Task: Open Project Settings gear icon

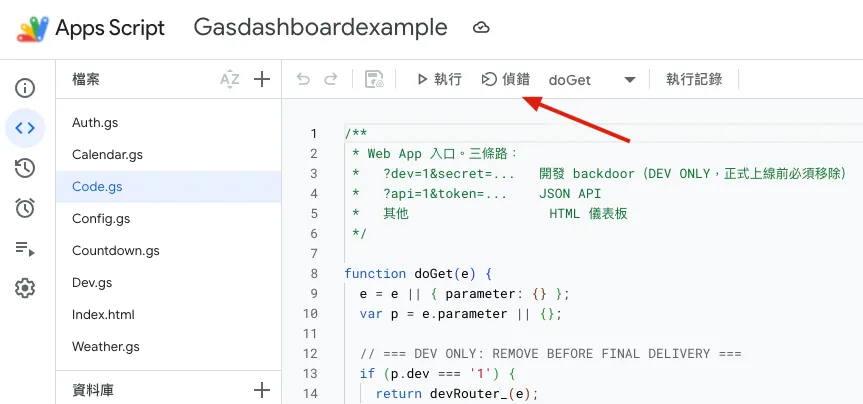Action: click(25, 288)
